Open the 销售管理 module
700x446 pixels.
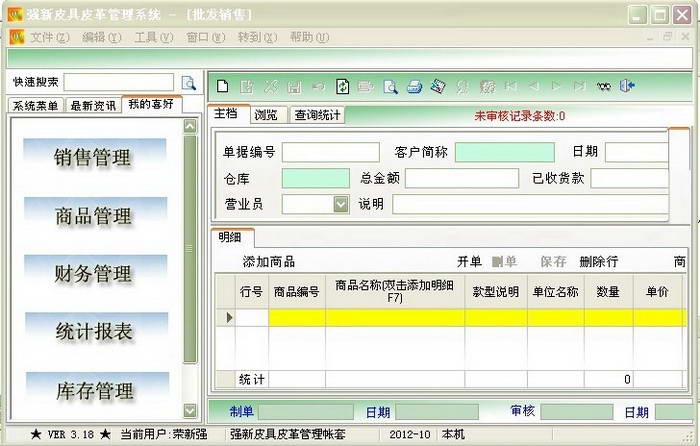pos(95,156)
